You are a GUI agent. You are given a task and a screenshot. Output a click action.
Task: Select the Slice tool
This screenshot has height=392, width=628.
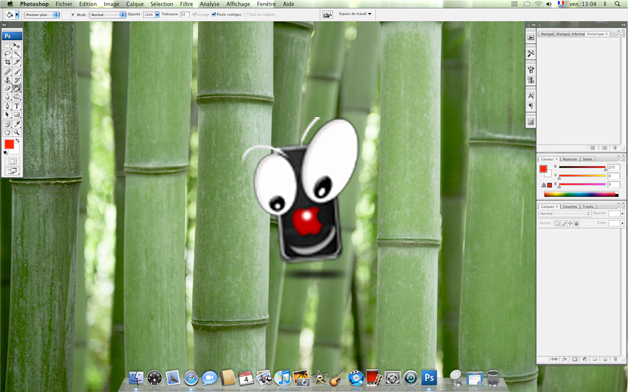[x=17, y=62]
